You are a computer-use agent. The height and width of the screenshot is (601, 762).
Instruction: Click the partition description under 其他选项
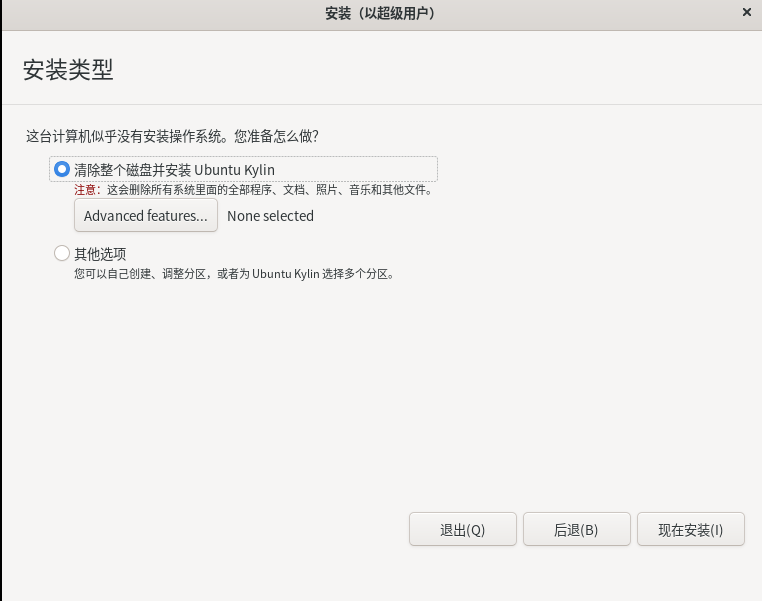tap(235, 274)
